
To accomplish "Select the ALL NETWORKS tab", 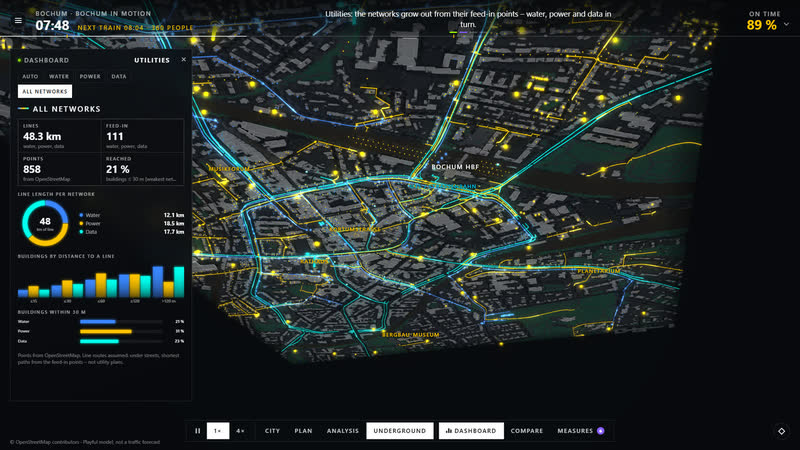I will click(45, 91).
